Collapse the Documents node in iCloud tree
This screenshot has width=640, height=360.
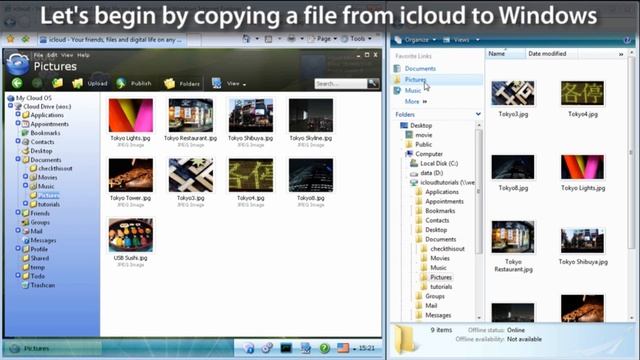[18, 159]
